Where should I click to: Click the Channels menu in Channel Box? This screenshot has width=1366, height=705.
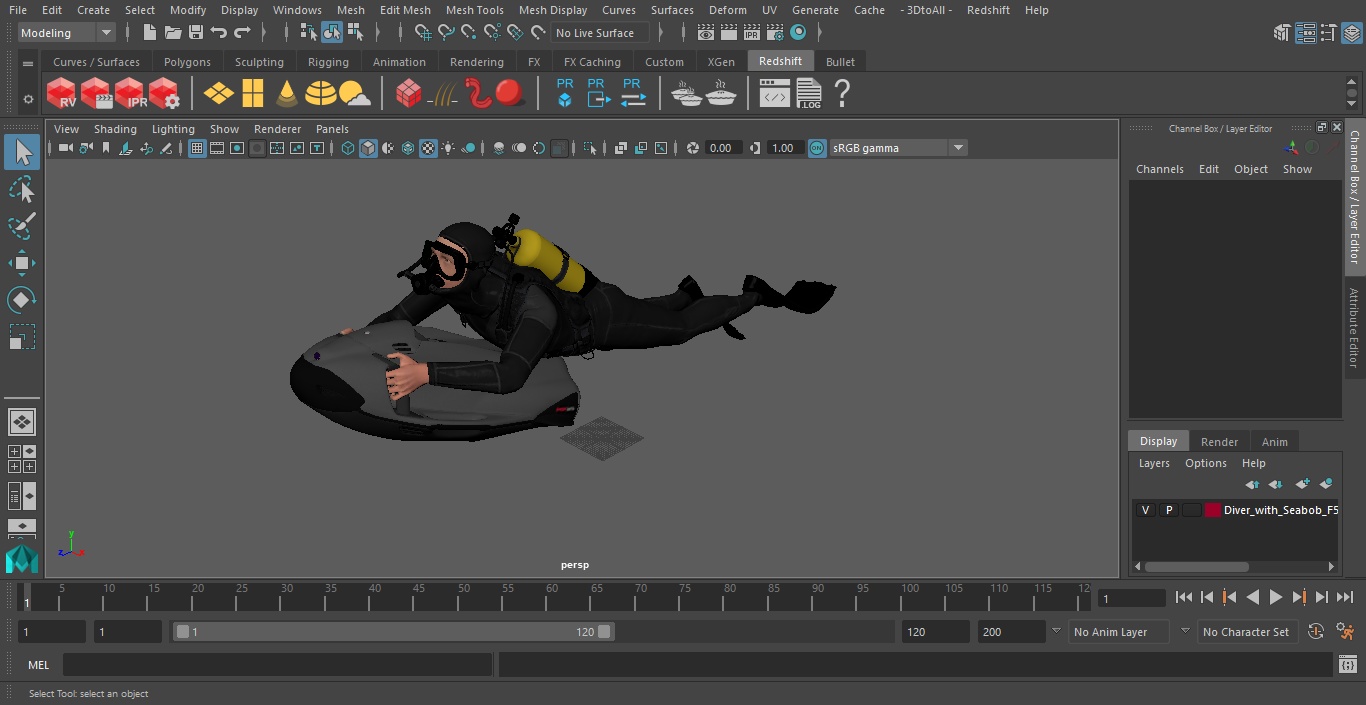click(1159, 169)
